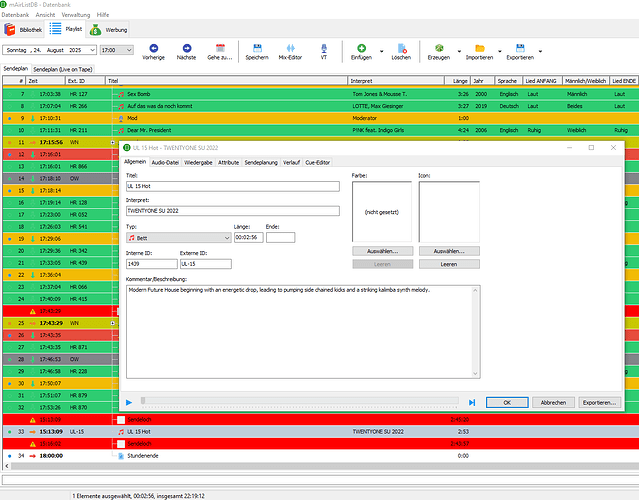This screenshot has height=500, width=639.
Task: Open the Werbung advertising section
Action: pyautogui.click(x=109, y=30)
